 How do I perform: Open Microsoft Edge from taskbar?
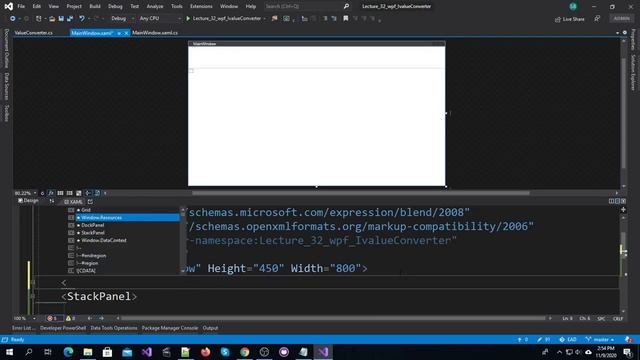coord(68,352)
